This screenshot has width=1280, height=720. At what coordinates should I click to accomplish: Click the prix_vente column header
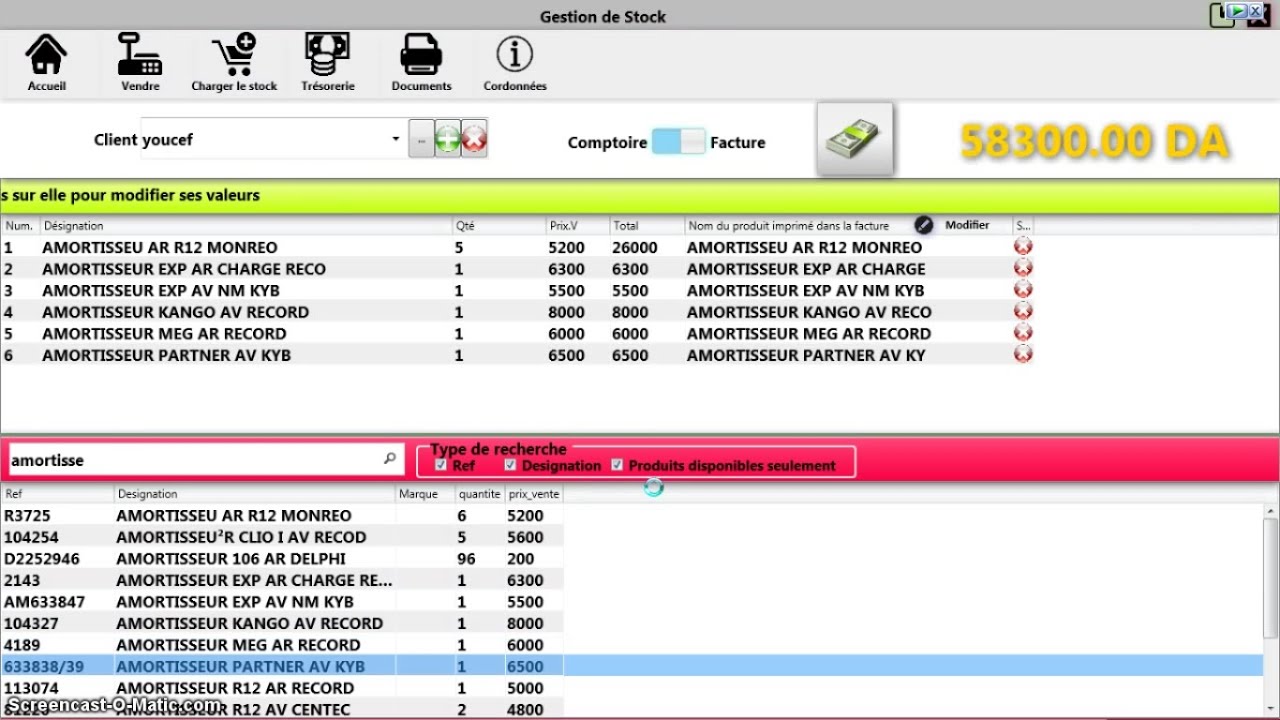[x=533, y=494]
